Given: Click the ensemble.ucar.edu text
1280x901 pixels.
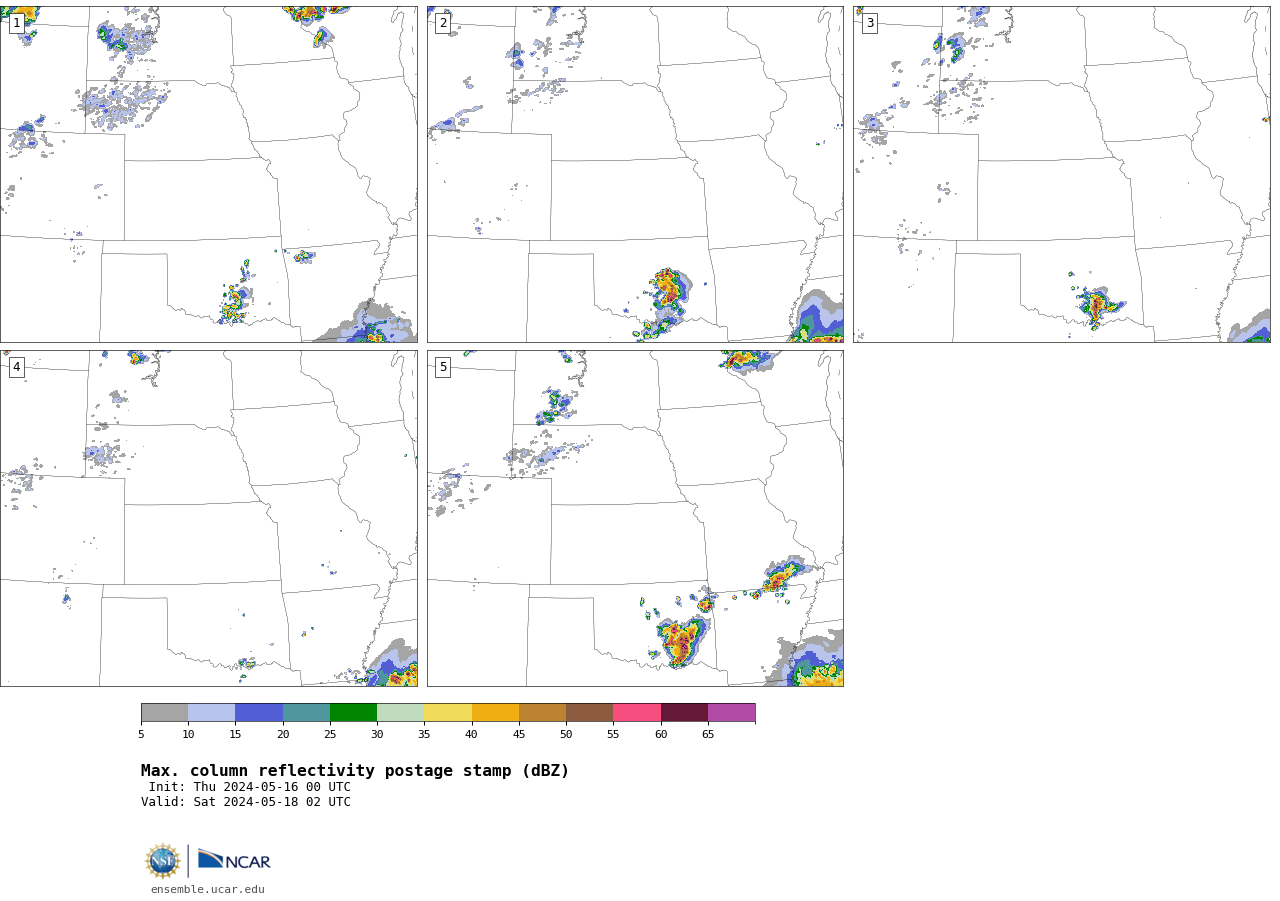Looking at the screenshot, I should (x=208, y=889).
